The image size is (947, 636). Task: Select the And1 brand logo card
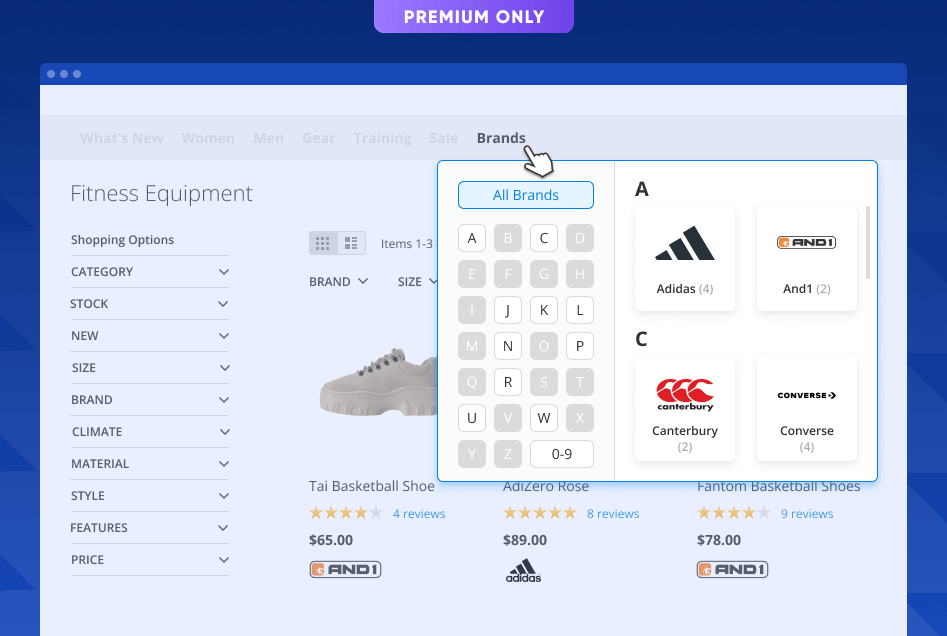click(806, 257)
